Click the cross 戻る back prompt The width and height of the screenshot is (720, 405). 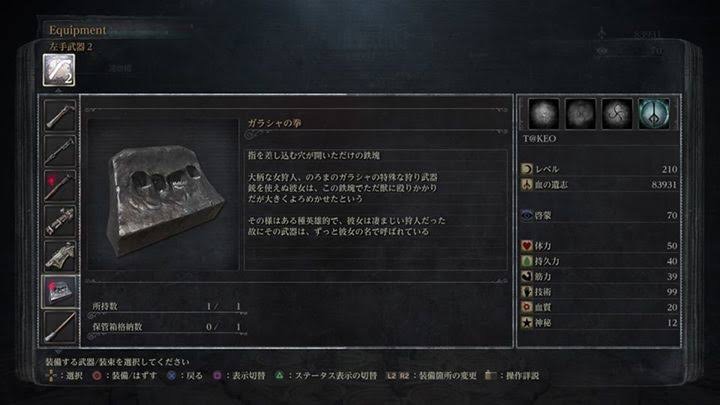[x=184, y=376]
